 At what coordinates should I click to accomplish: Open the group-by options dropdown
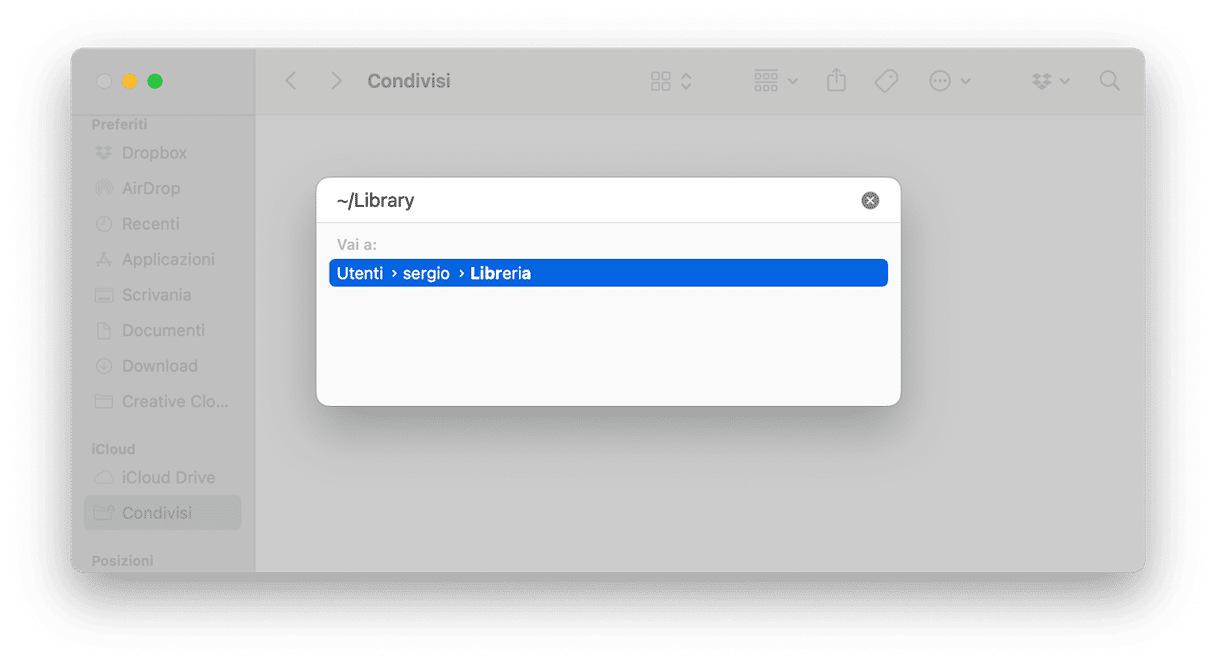[x=775, y=81]
